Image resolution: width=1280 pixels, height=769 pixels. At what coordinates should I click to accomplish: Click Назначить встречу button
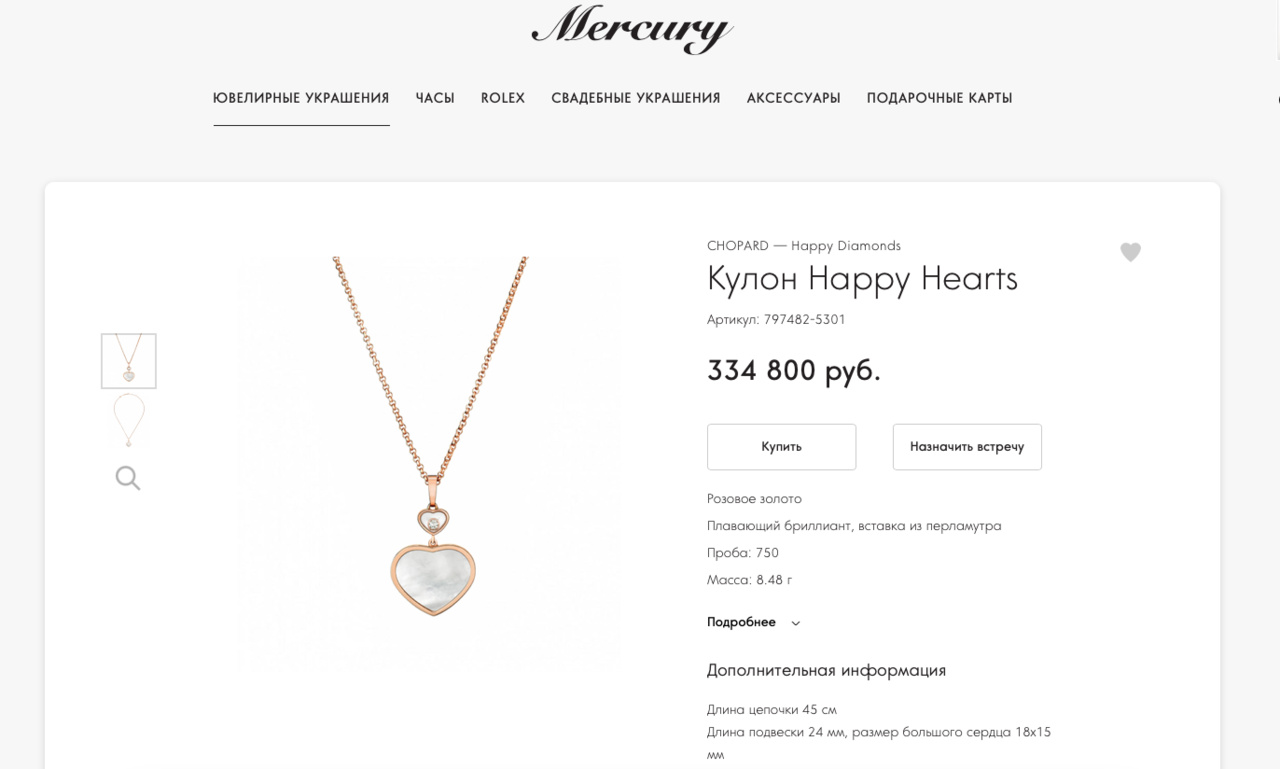pyautogui.click(x=967, y=447)
